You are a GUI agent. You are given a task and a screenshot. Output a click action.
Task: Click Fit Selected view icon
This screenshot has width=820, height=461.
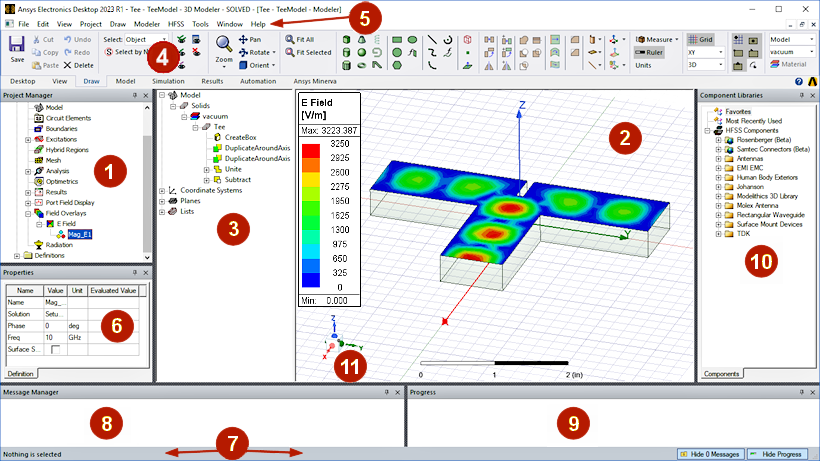[x=308, y=52]
